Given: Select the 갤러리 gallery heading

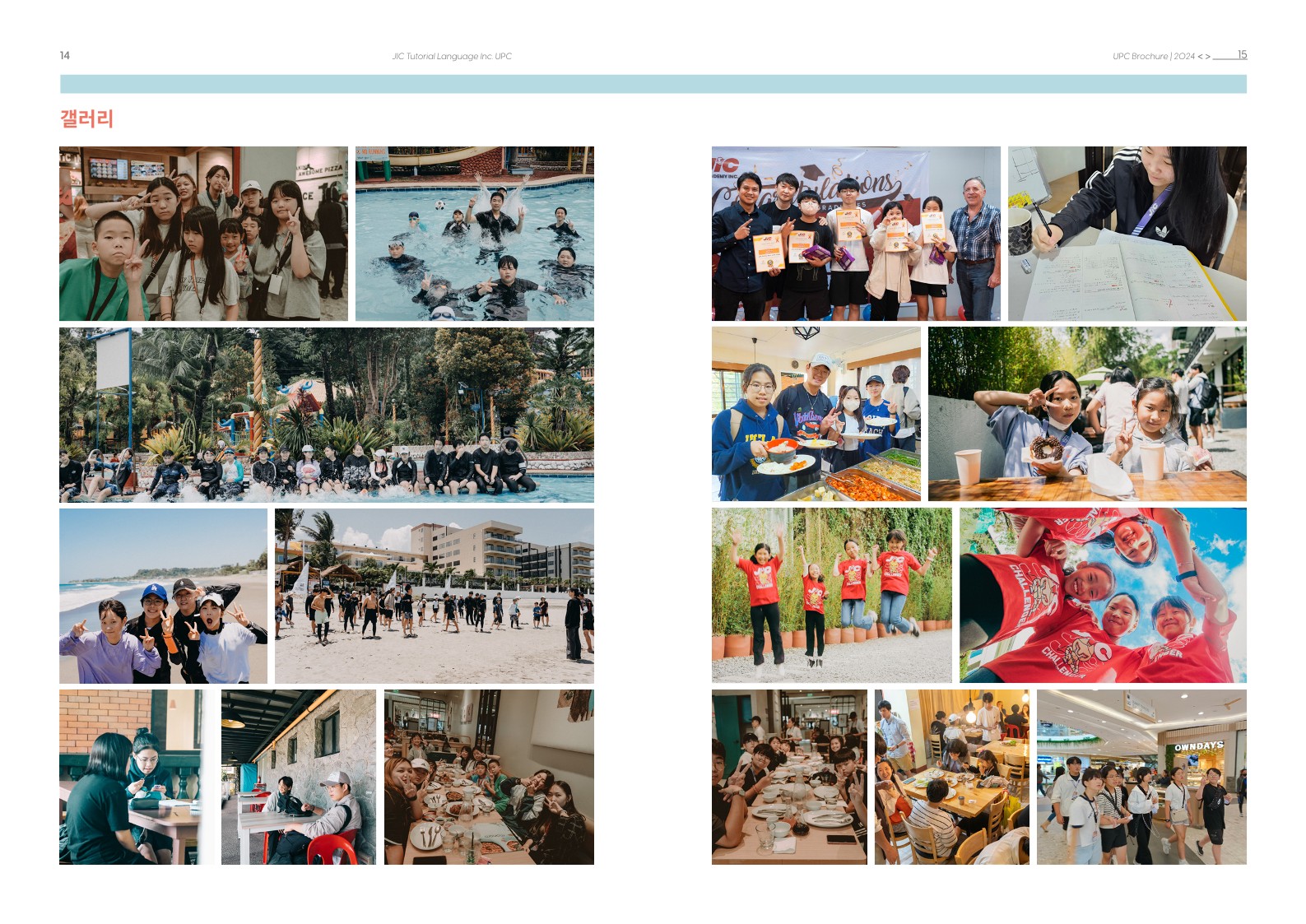Looking at the screenshot, I should coord(86,118).
